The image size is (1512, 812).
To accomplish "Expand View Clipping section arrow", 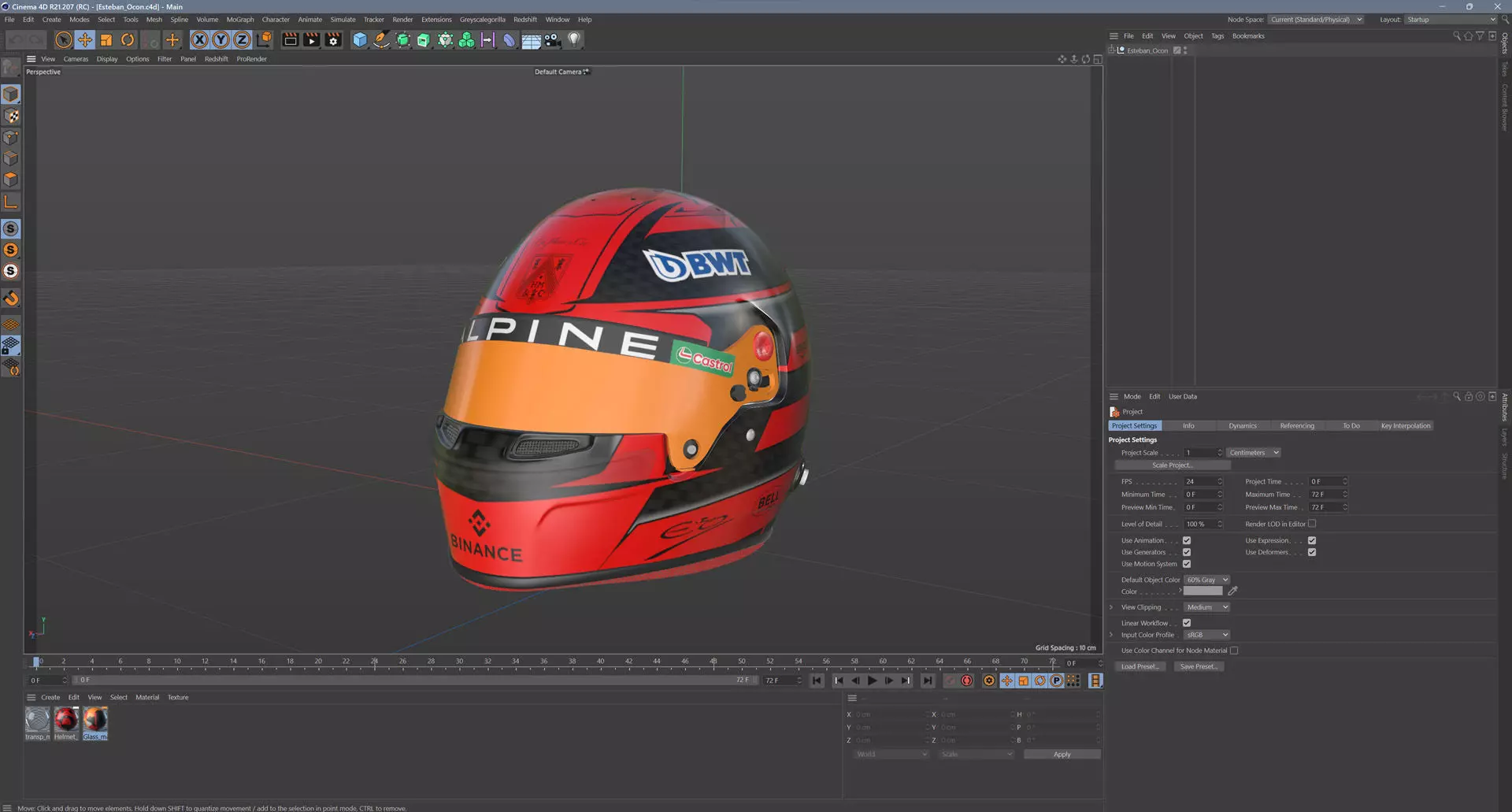I will (x=1111, y=607).
